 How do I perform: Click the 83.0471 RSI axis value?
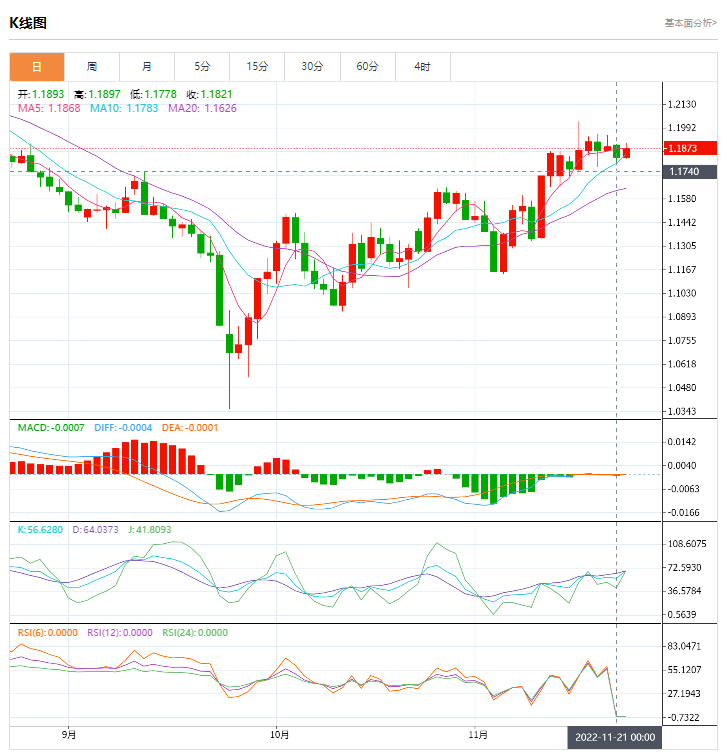[684, 646]
